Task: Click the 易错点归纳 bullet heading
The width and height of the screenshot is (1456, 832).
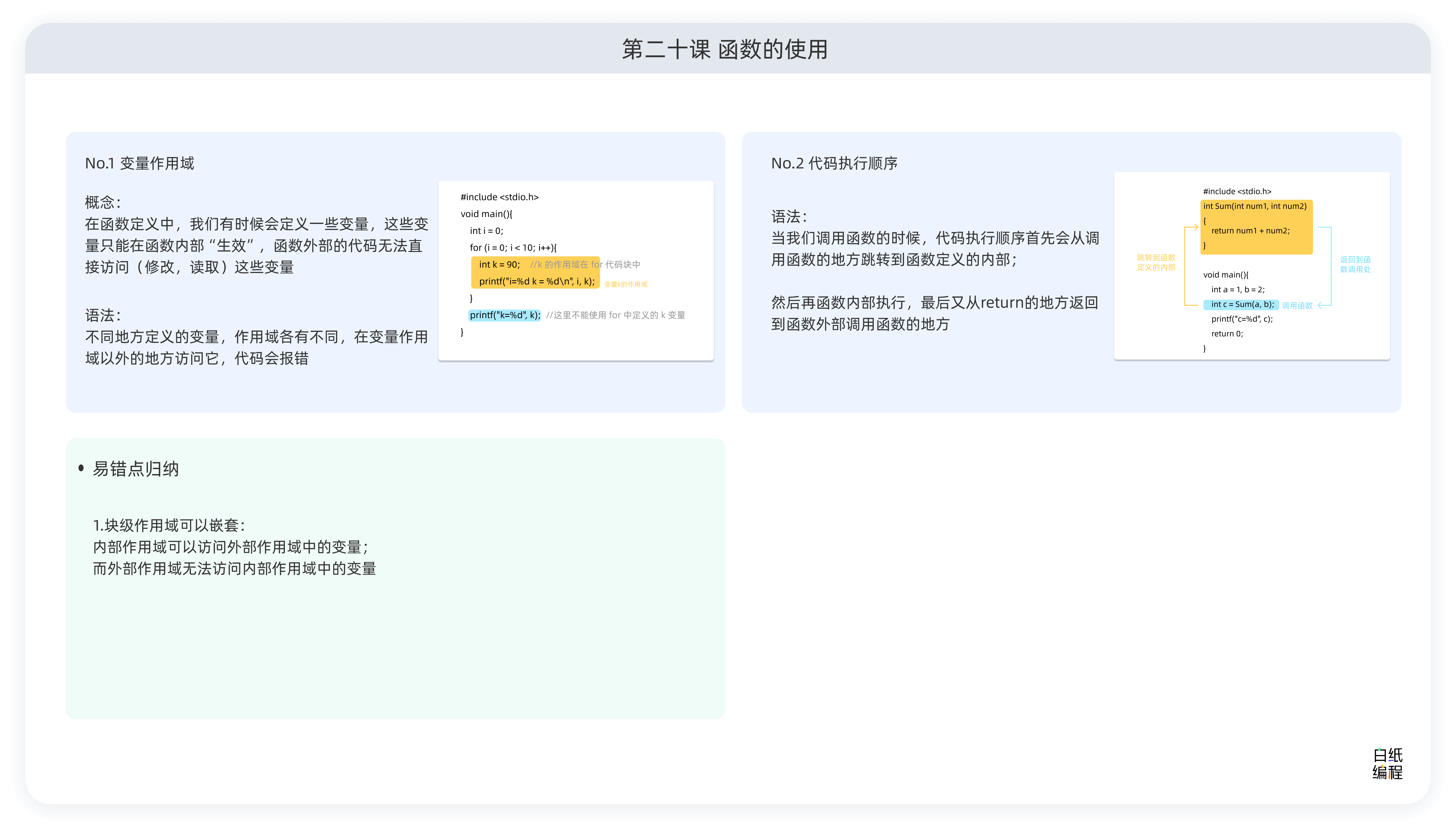Action: click(x=135, y=469)
